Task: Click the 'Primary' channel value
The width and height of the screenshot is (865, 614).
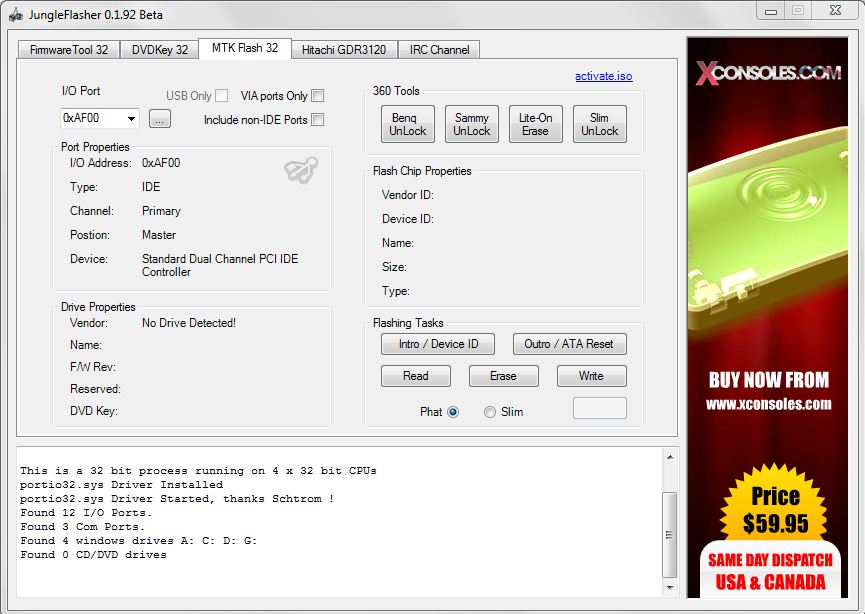Action: (x=161, y=211)
